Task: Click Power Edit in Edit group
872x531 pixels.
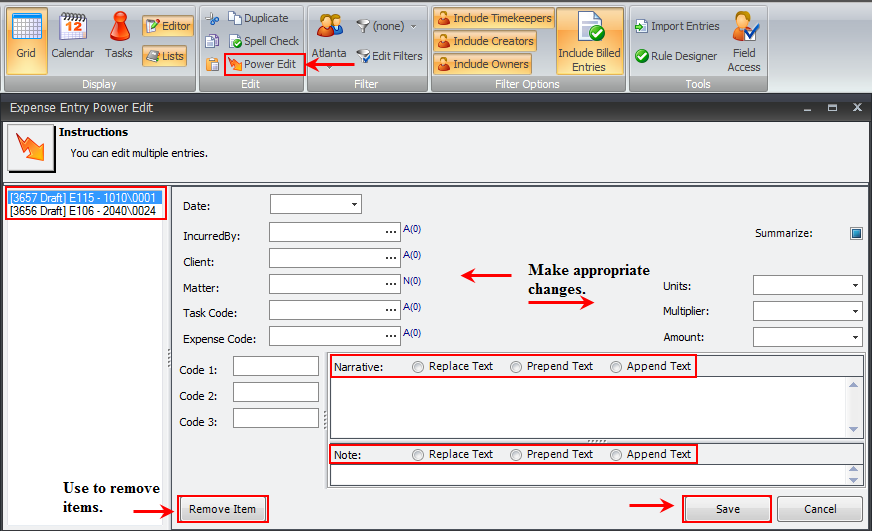Action: [263, 64]
